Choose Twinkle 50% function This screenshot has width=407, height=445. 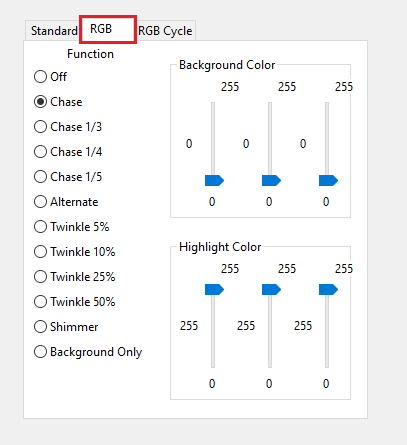(x=75, y=302)
